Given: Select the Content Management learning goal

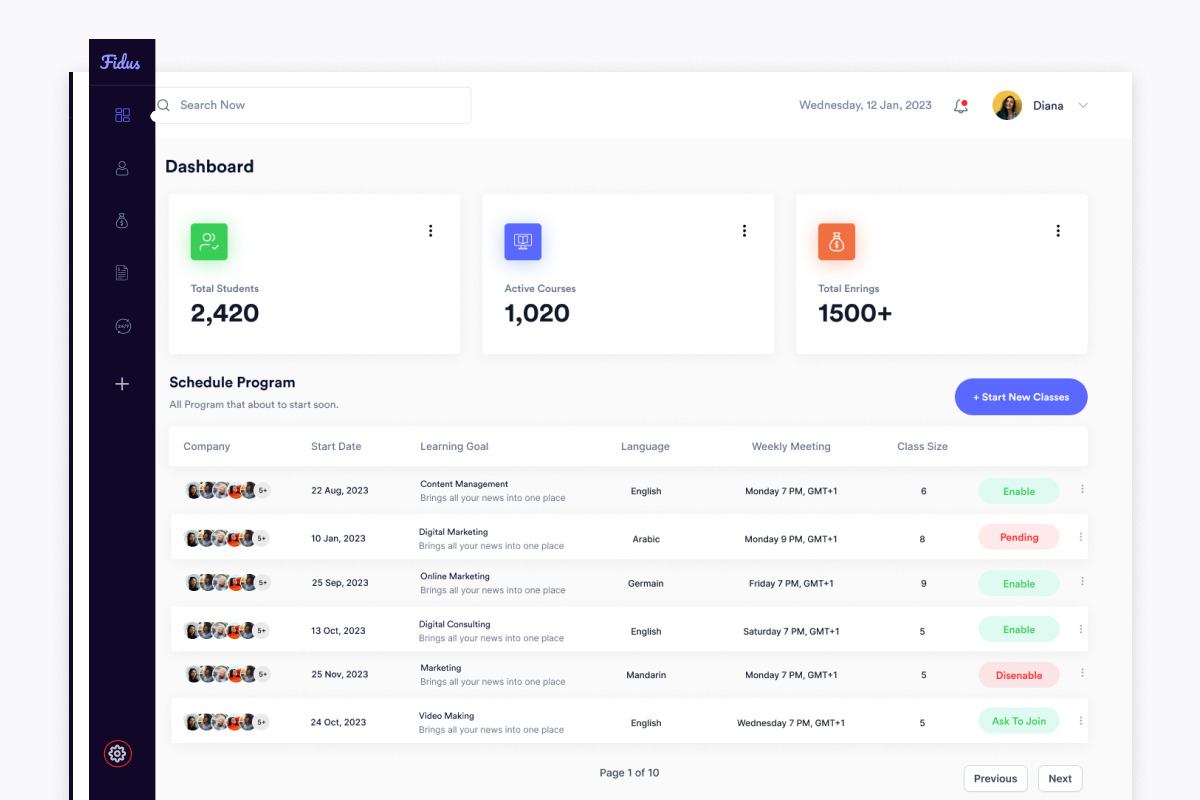Looking at the screenshot, I should tap(464, 484).
